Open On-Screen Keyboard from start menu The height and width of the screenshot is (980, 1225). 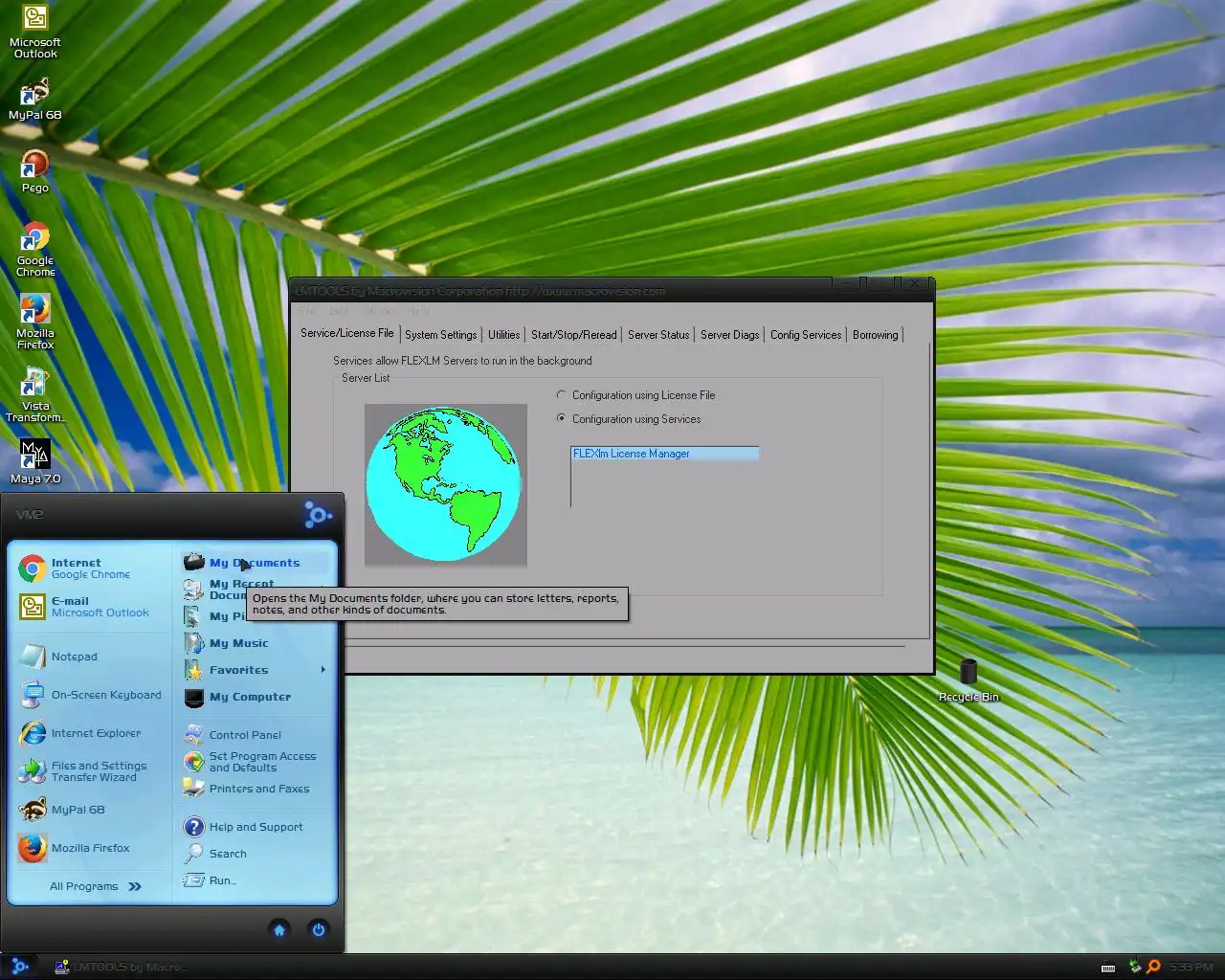click(90, 695)
